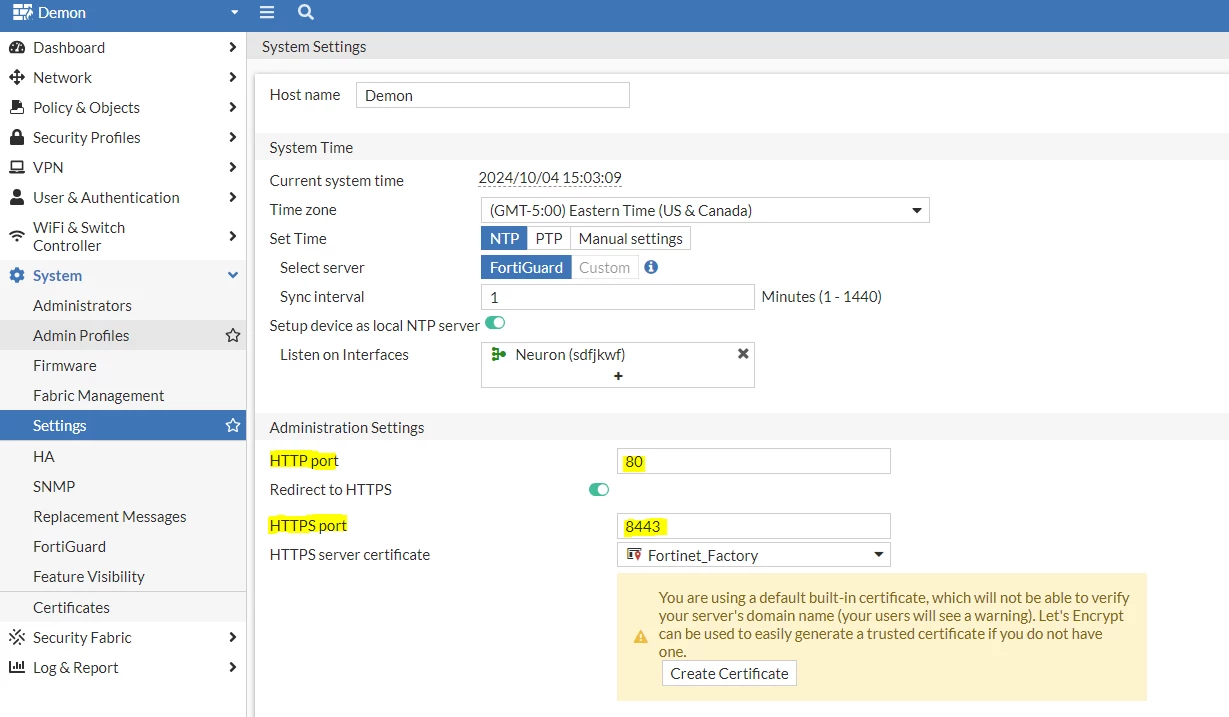Open the Time zone dropdown
Screen dimensions: 1229x717
point(705,210)
